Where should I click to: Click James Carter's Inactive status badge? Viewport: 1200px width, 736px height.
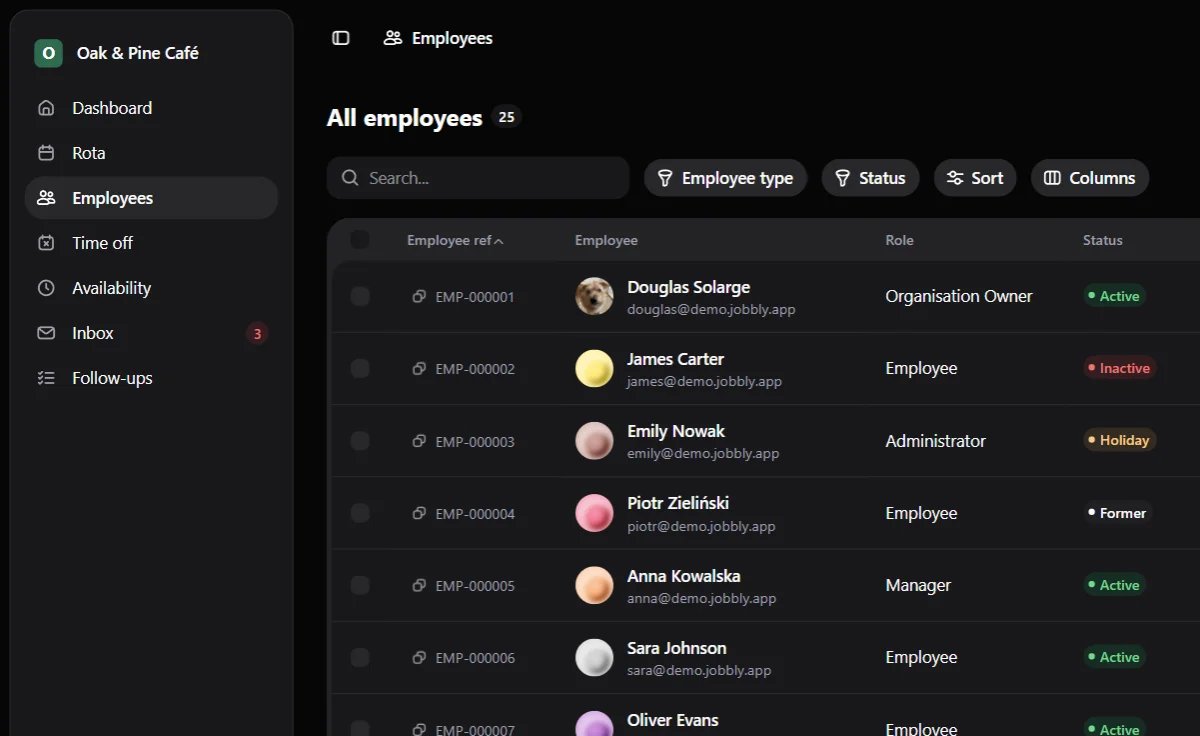click(x=1120, y=368)
